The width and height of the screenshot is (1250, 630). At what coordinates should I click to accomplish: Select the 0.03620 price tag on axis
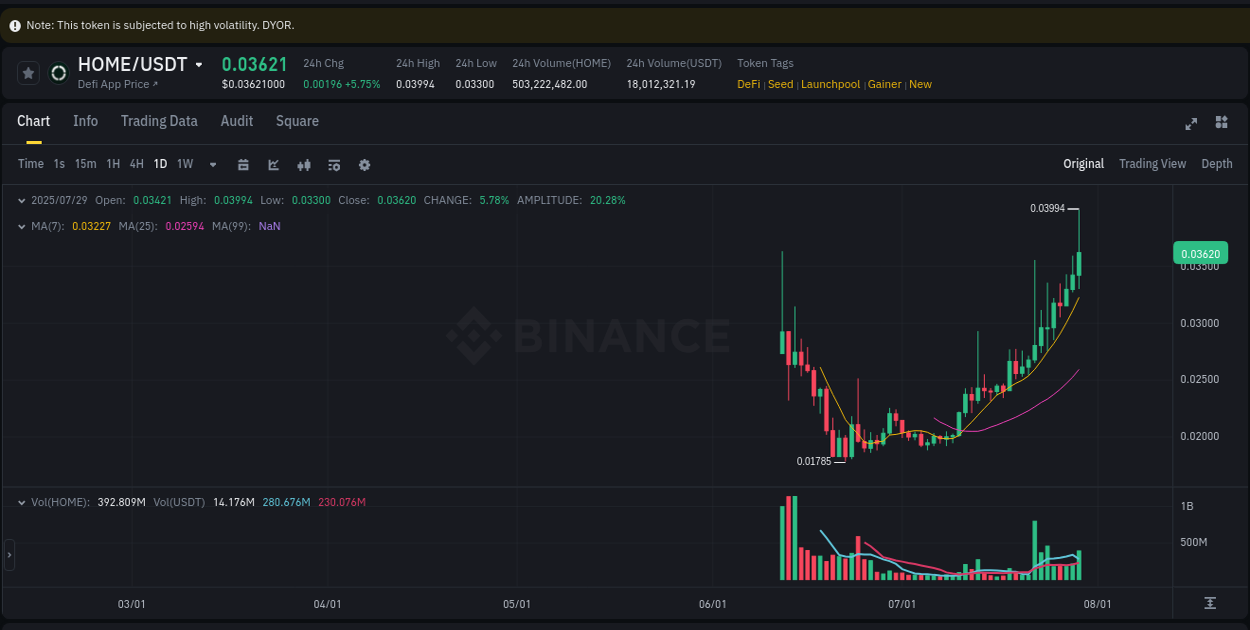[1199, 253]
